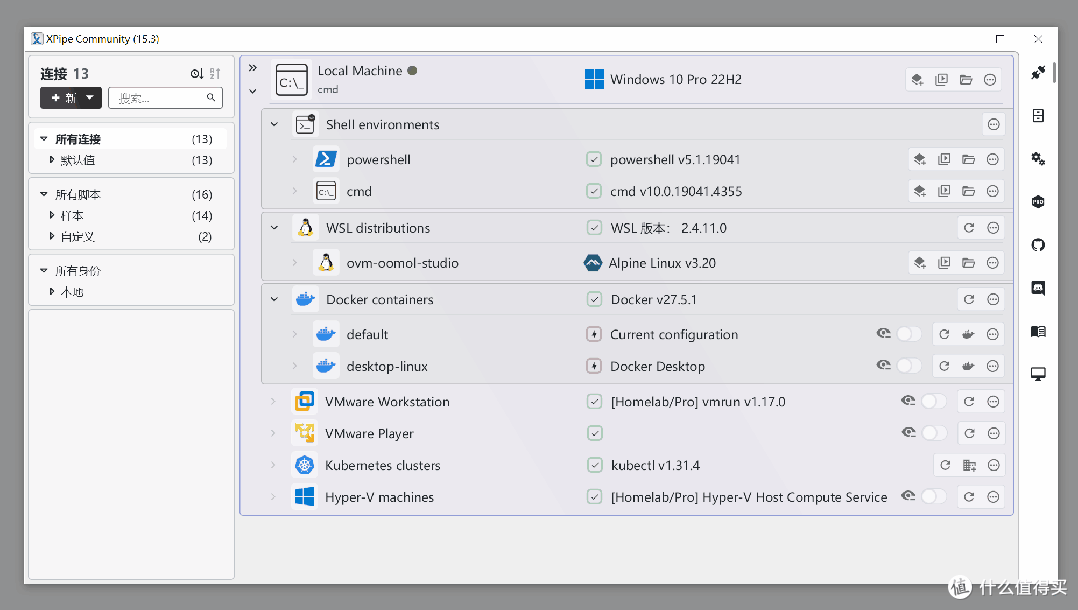Open file browser sidebar icon
The image size is (1078, 610).
pos(1038,116)
